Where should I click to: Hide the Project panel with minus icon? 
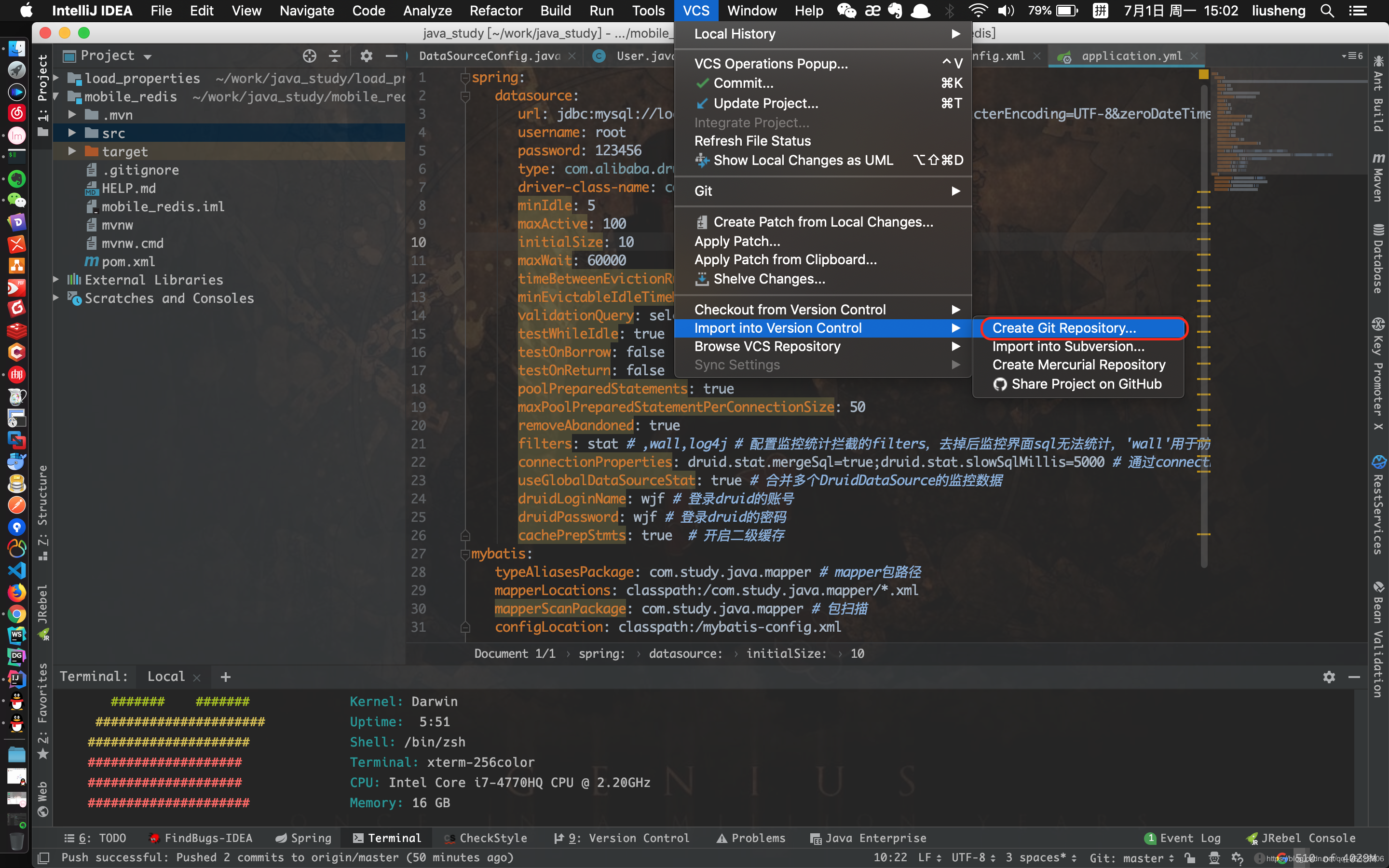click(x=392, y=55)
